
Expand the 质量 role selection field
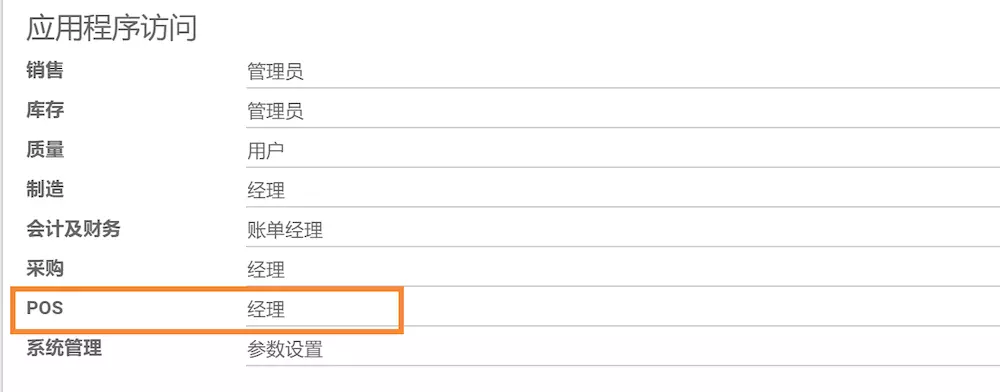point(622,151)
